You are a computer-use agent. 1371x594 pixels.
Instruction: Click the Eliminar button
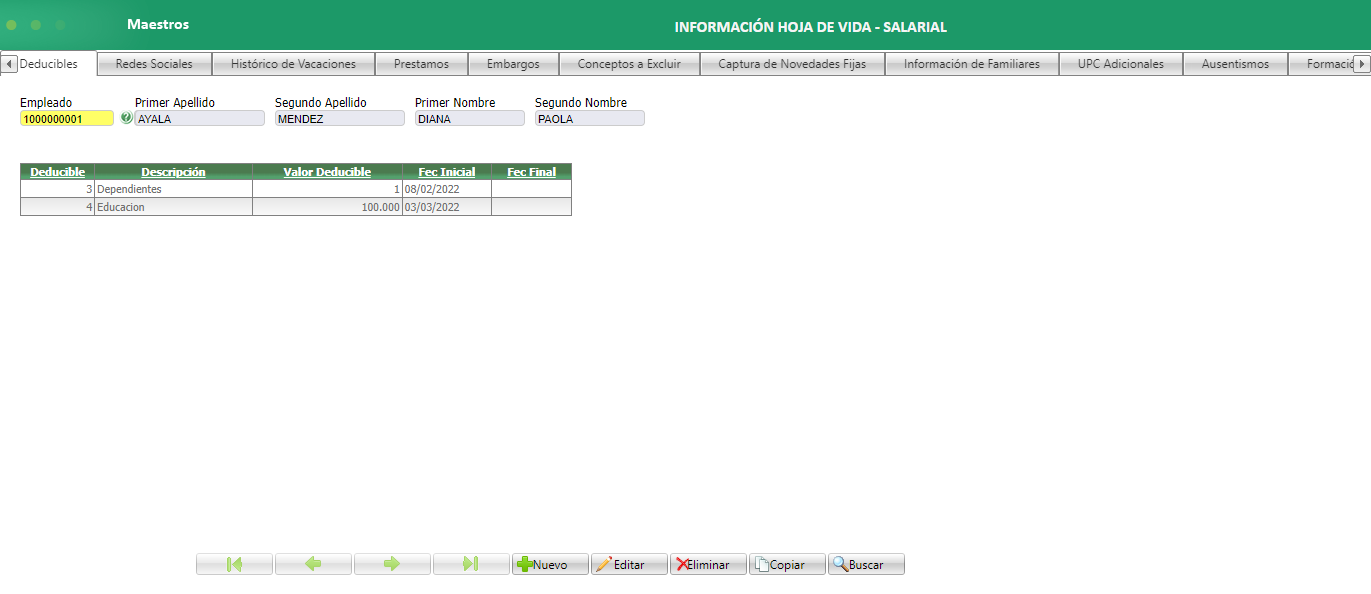point(708,564)
